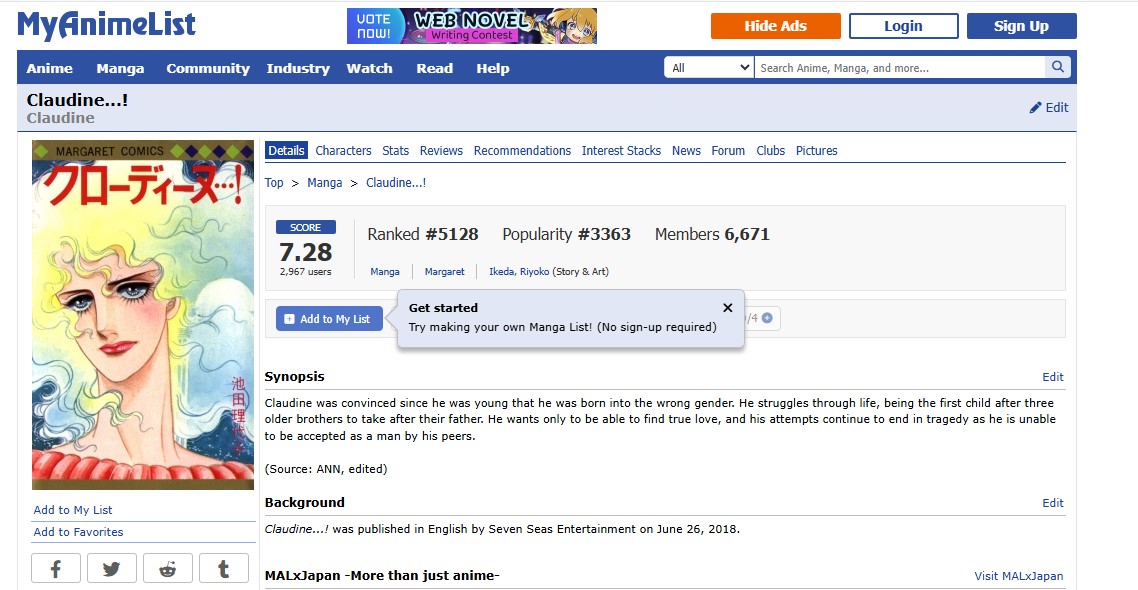Click the search input field

click(x=899, y=67)
